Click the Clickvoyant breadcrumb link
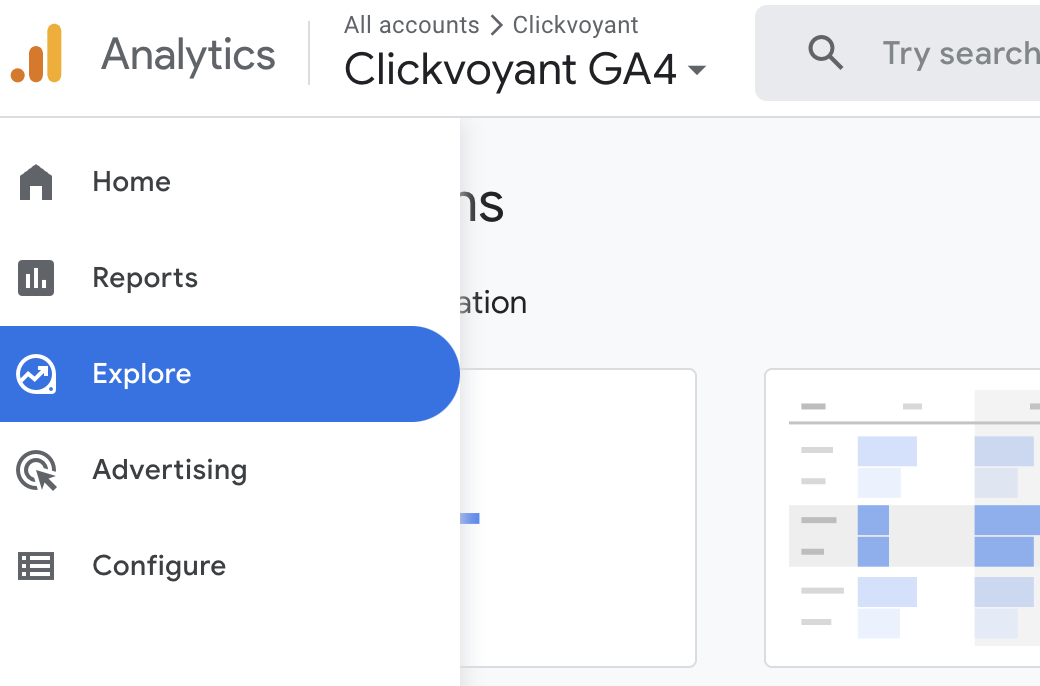 575,25
